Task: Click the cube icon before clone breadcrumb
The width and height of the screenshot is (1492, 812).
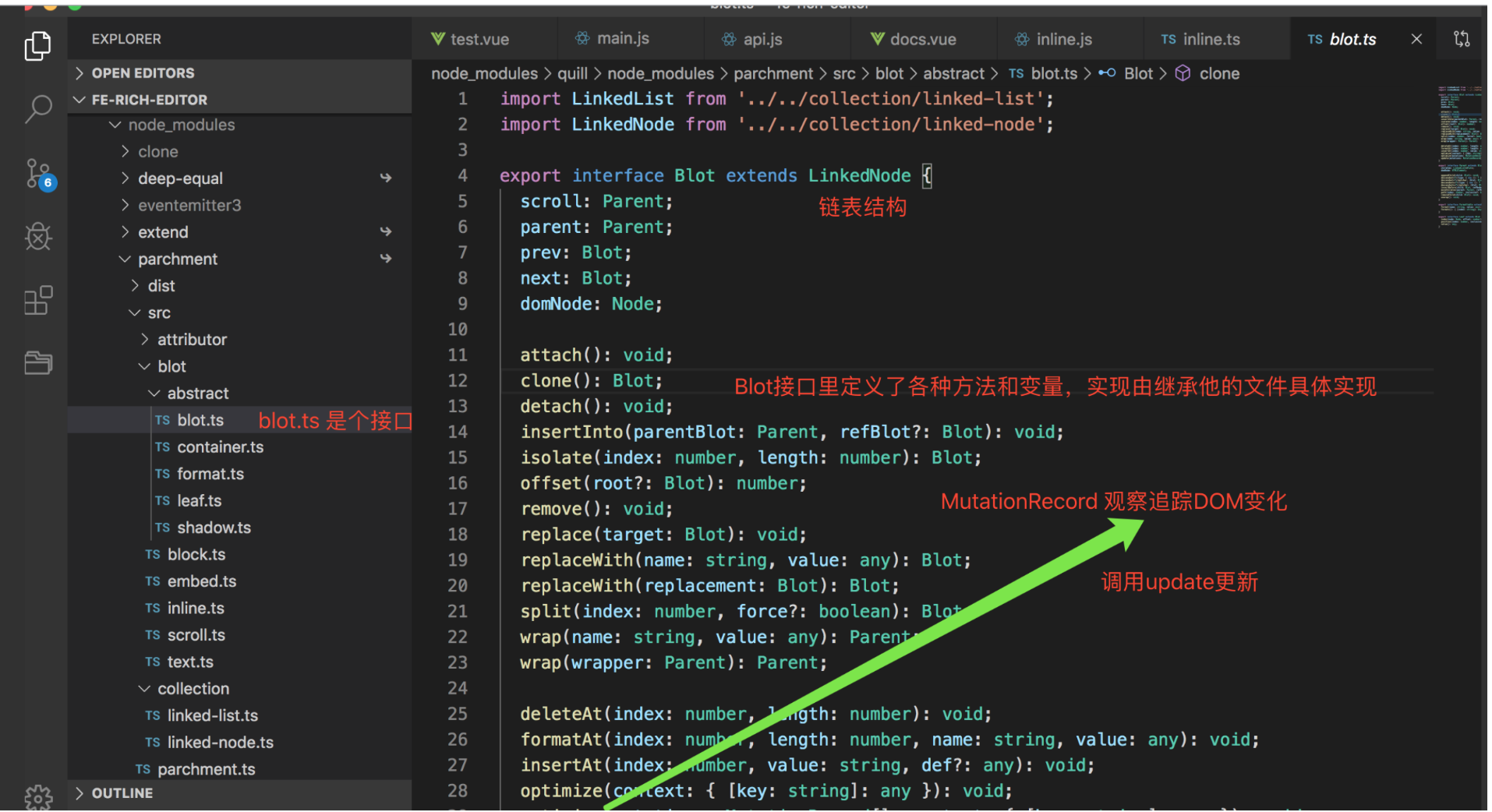Action: (x=1183, y=73)
